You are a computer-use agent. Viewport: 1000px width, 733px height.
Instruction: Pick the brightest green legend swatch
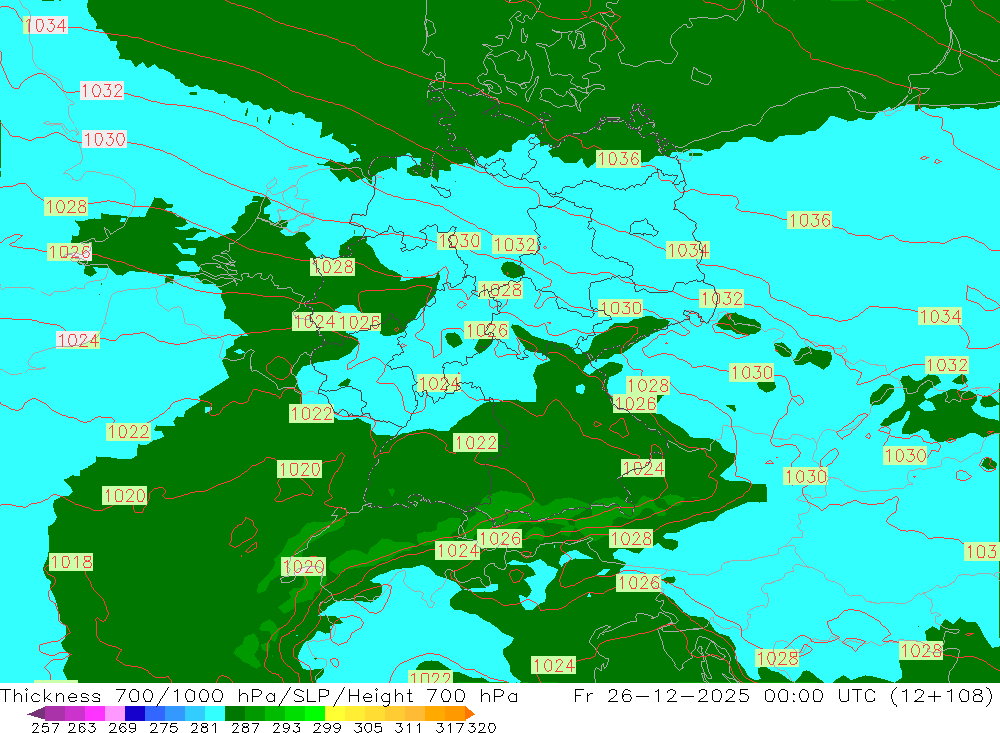[315, 713]
